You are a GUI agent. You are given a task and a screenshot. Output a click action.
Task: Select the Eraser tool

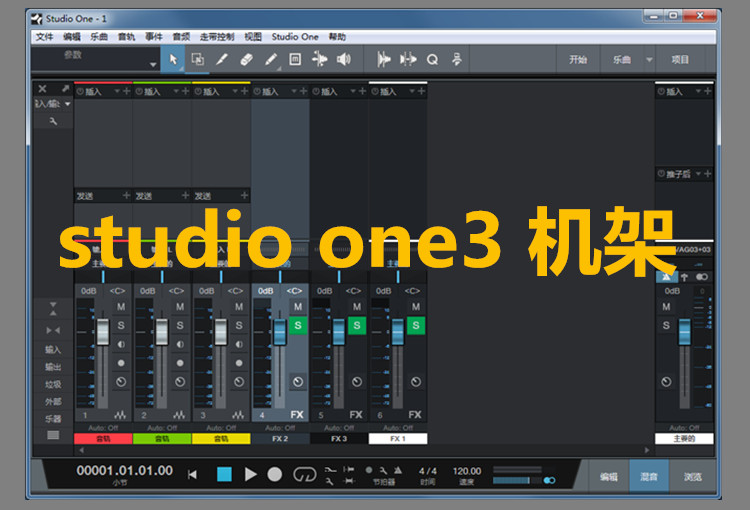click(246, 59)
